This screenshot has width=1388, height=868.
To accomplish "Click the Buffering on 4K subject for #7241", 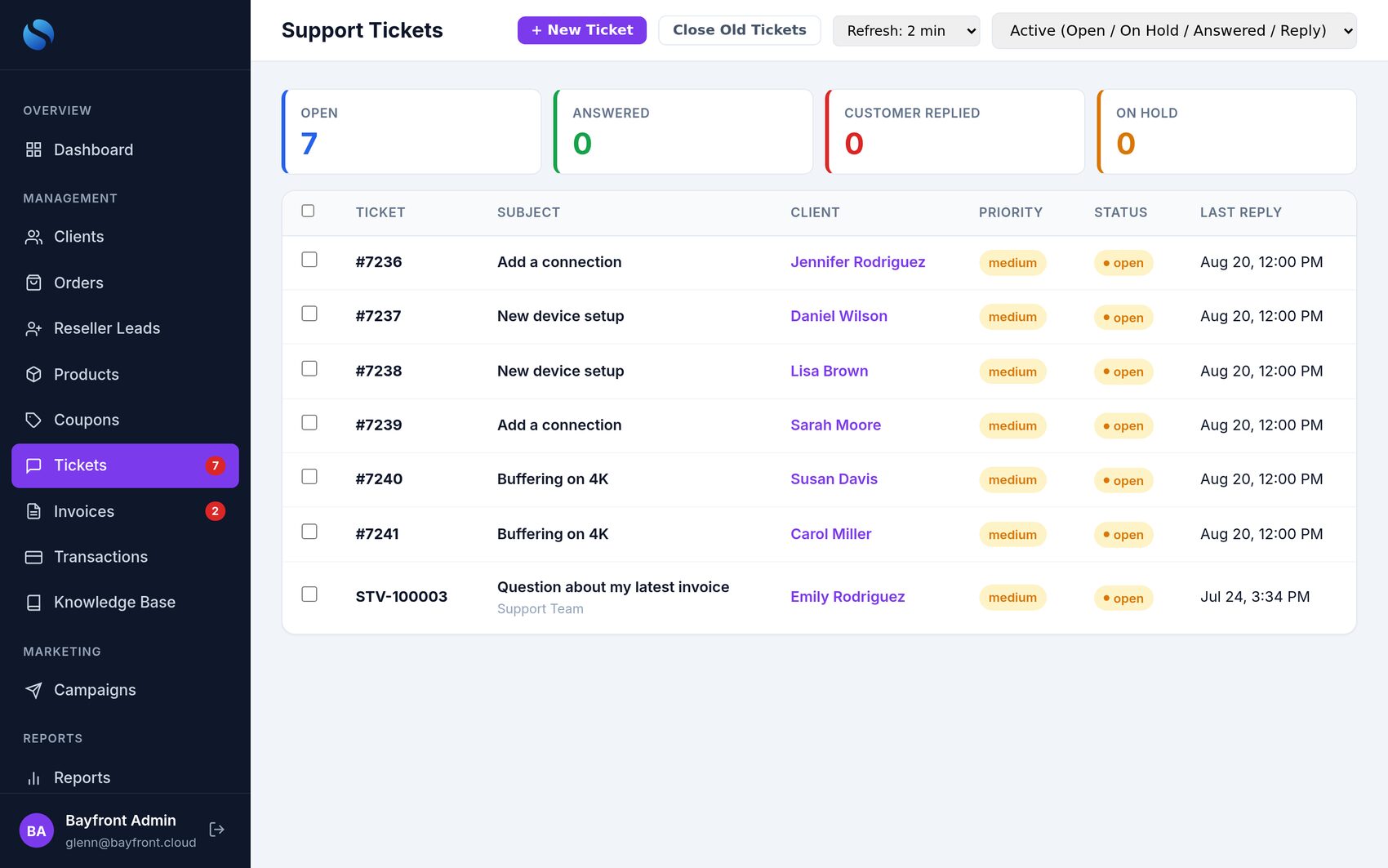I will coord(553,534).
